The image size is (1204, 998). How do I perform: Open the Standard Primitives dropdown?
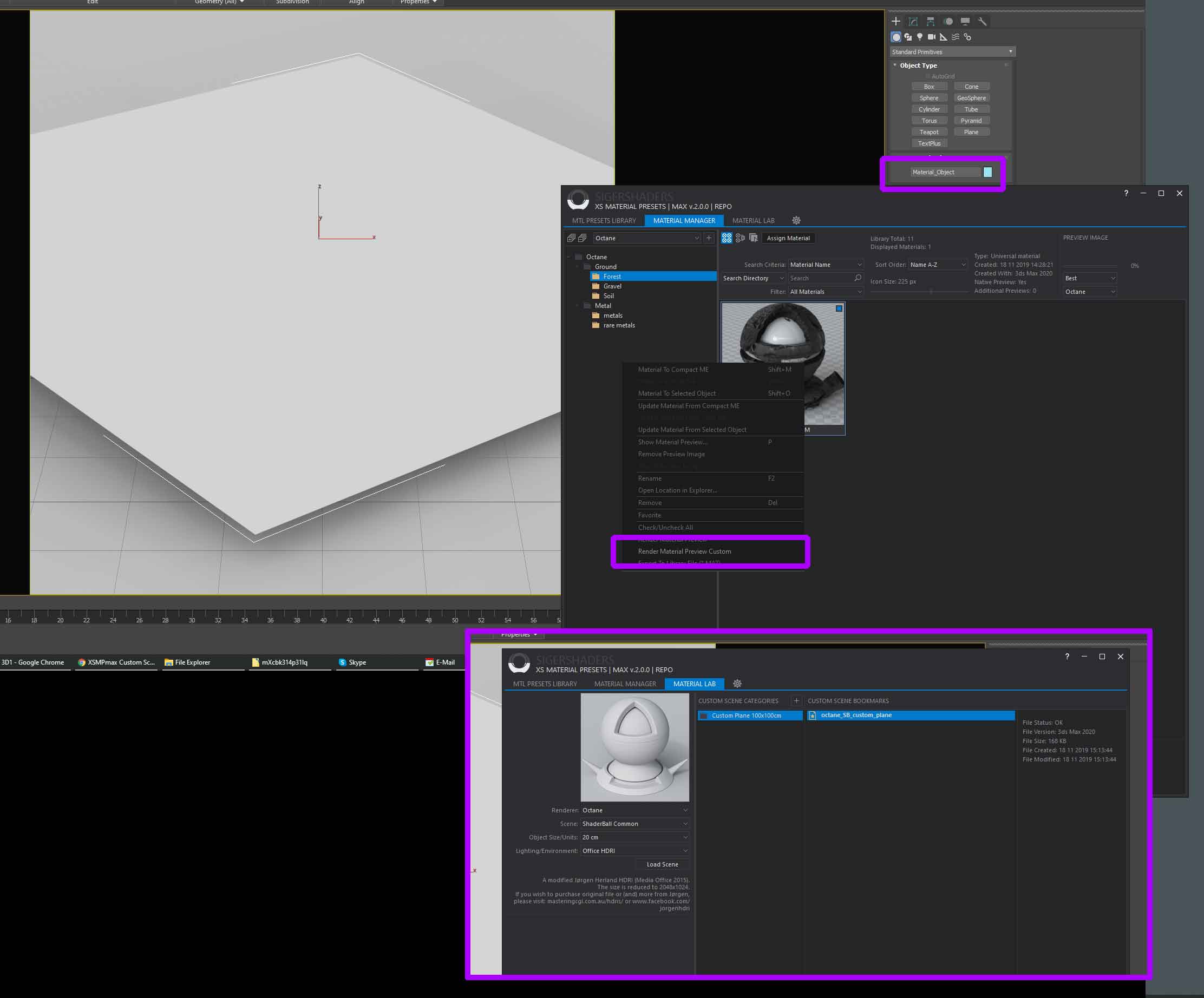click(952, 51)
